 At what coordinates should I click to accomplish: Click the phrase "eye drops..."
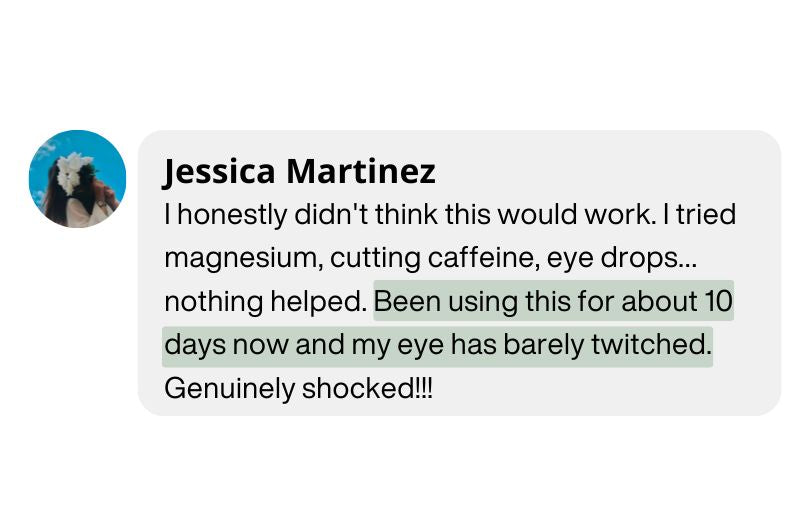622,258
